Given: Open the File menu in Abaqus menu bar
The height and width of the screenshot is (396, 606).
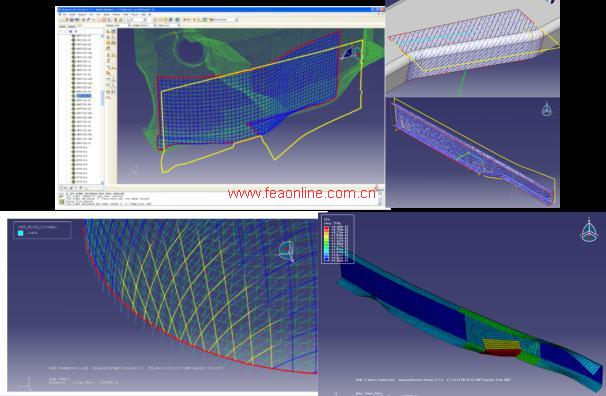Looking at the screenshot, I should [65, 15].
